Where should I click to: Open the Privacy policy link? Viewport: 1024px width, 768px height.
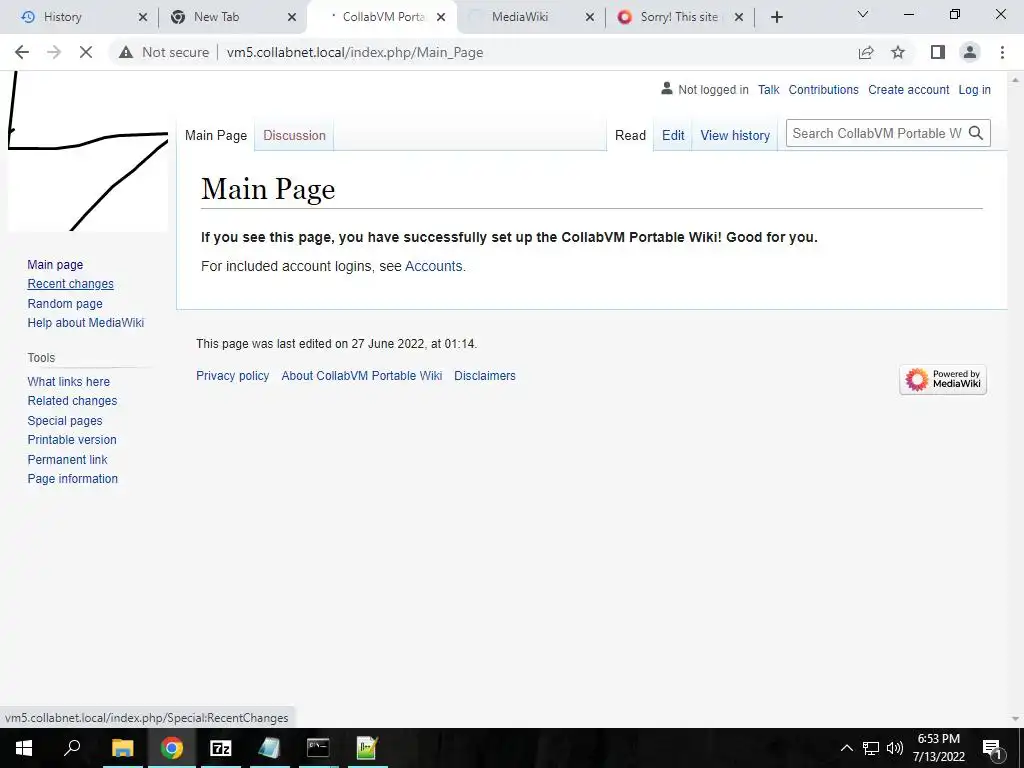tap(232, 376)
